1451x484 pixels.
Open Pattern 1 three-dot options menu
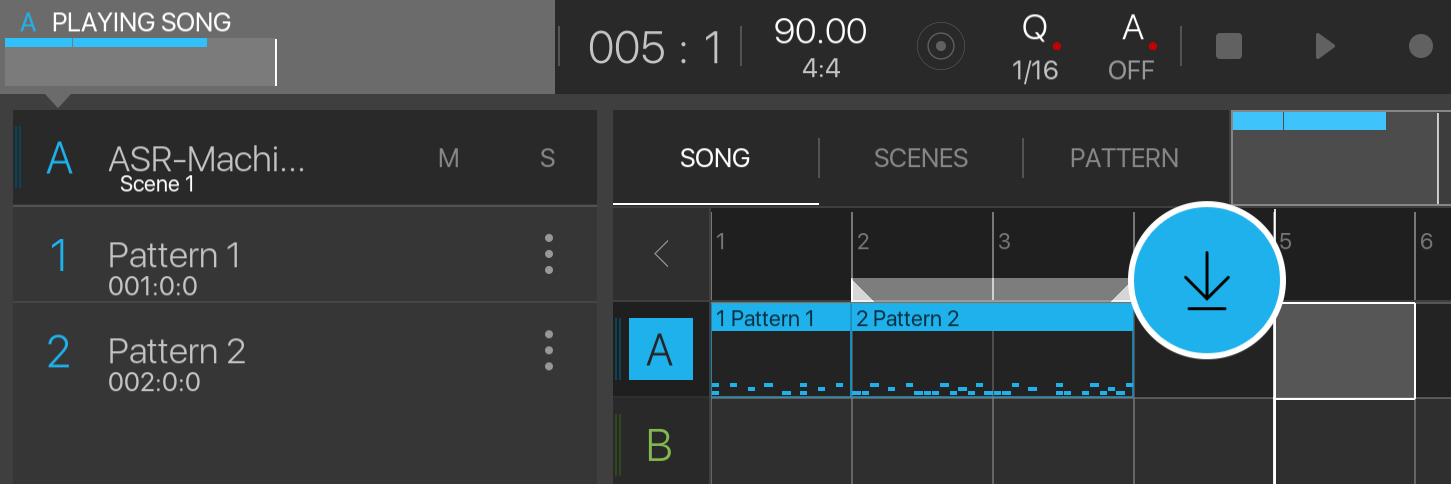click(x=548, y=254)
